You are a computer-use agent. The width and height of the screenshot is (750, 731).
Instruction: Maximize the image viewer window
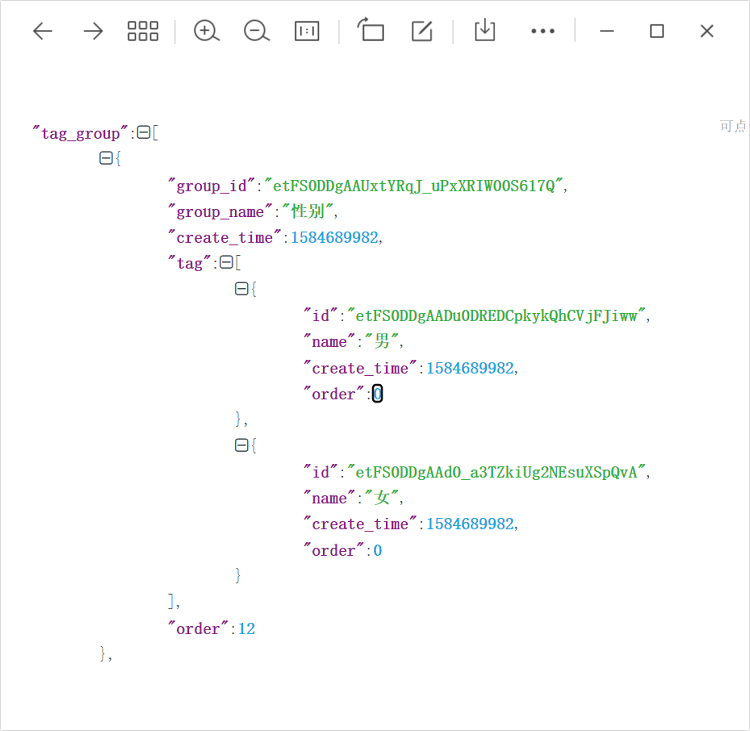click(x=656, y=31)
